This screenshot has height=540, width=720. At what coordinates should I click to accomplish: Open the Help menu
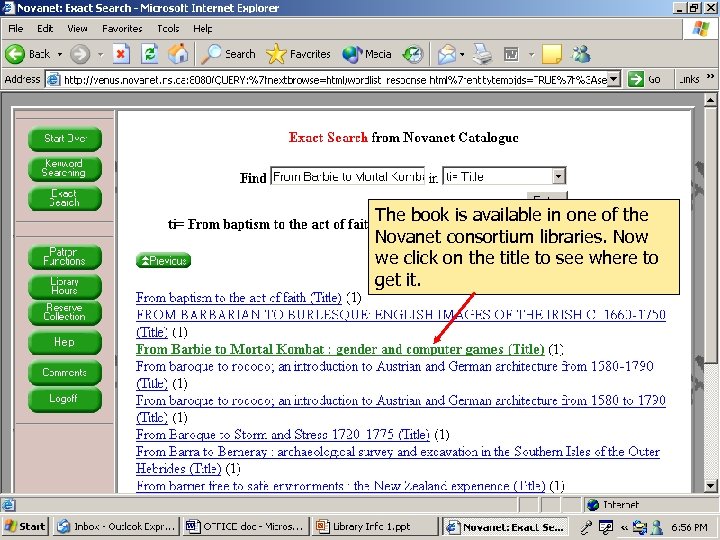tap(202, 28)
